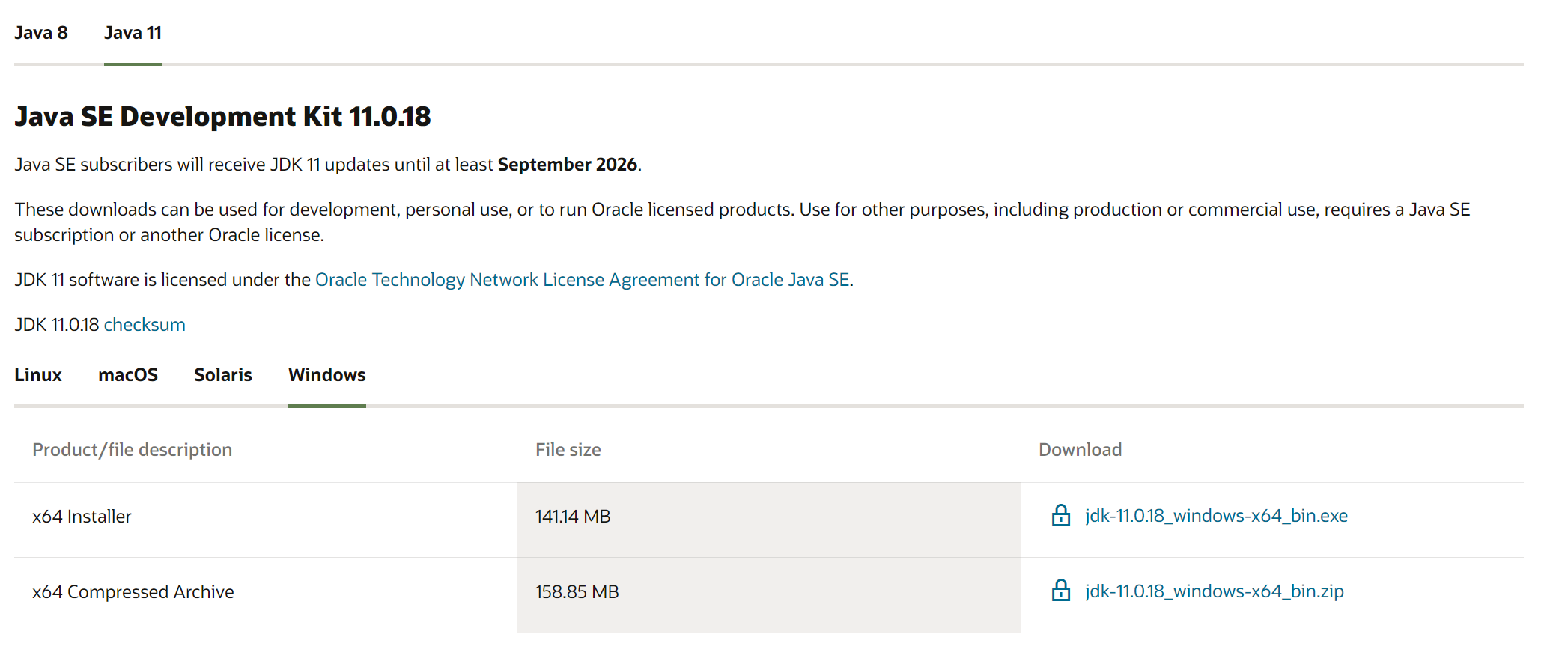Click lock icon beside the .exe download
This screenshot has height=661, width=1568.
[1061, 515]
